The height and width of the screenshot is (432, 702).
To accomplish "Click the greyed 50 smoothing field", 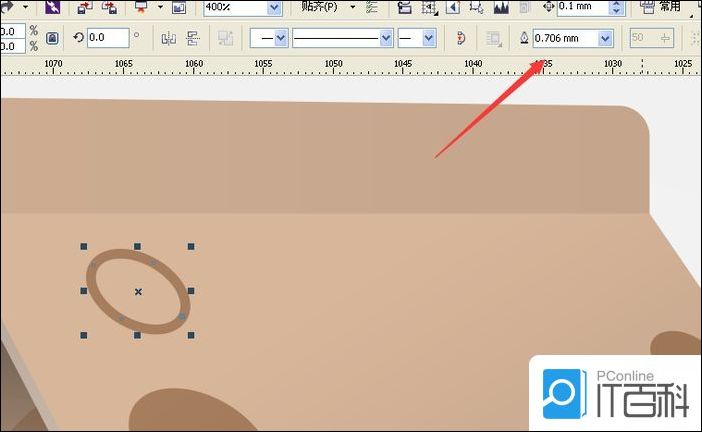I will [x=651, y=38].
